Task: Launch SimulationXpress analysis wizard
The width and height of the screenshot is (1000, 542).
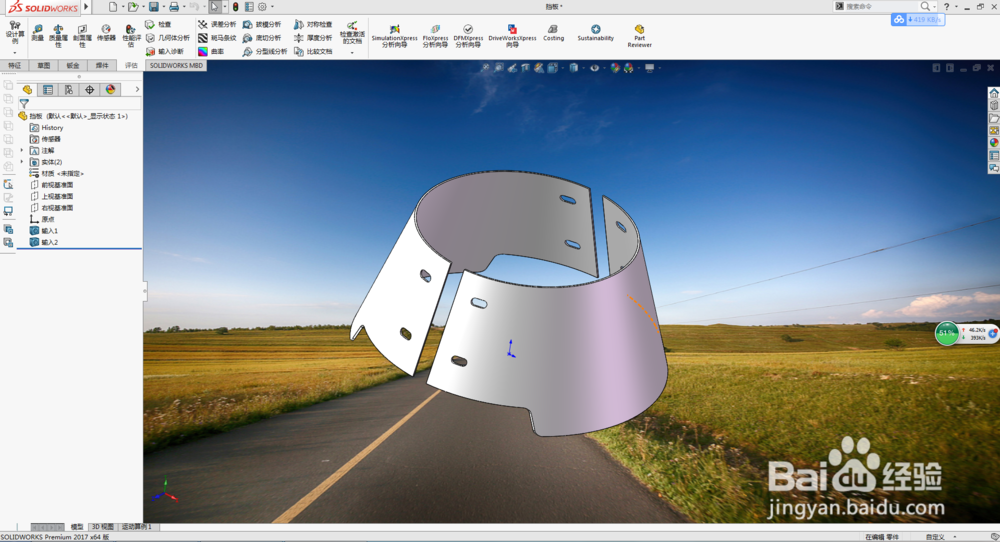Action: 394,36
